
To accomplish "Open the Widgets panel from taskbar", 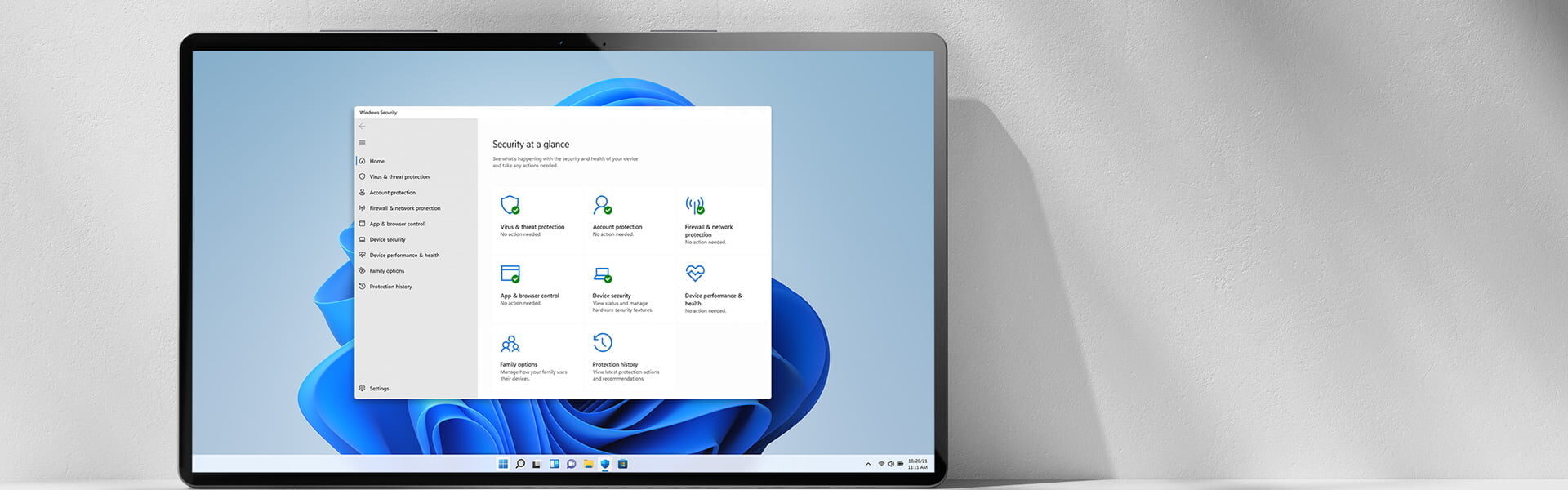I will [554, 464].
